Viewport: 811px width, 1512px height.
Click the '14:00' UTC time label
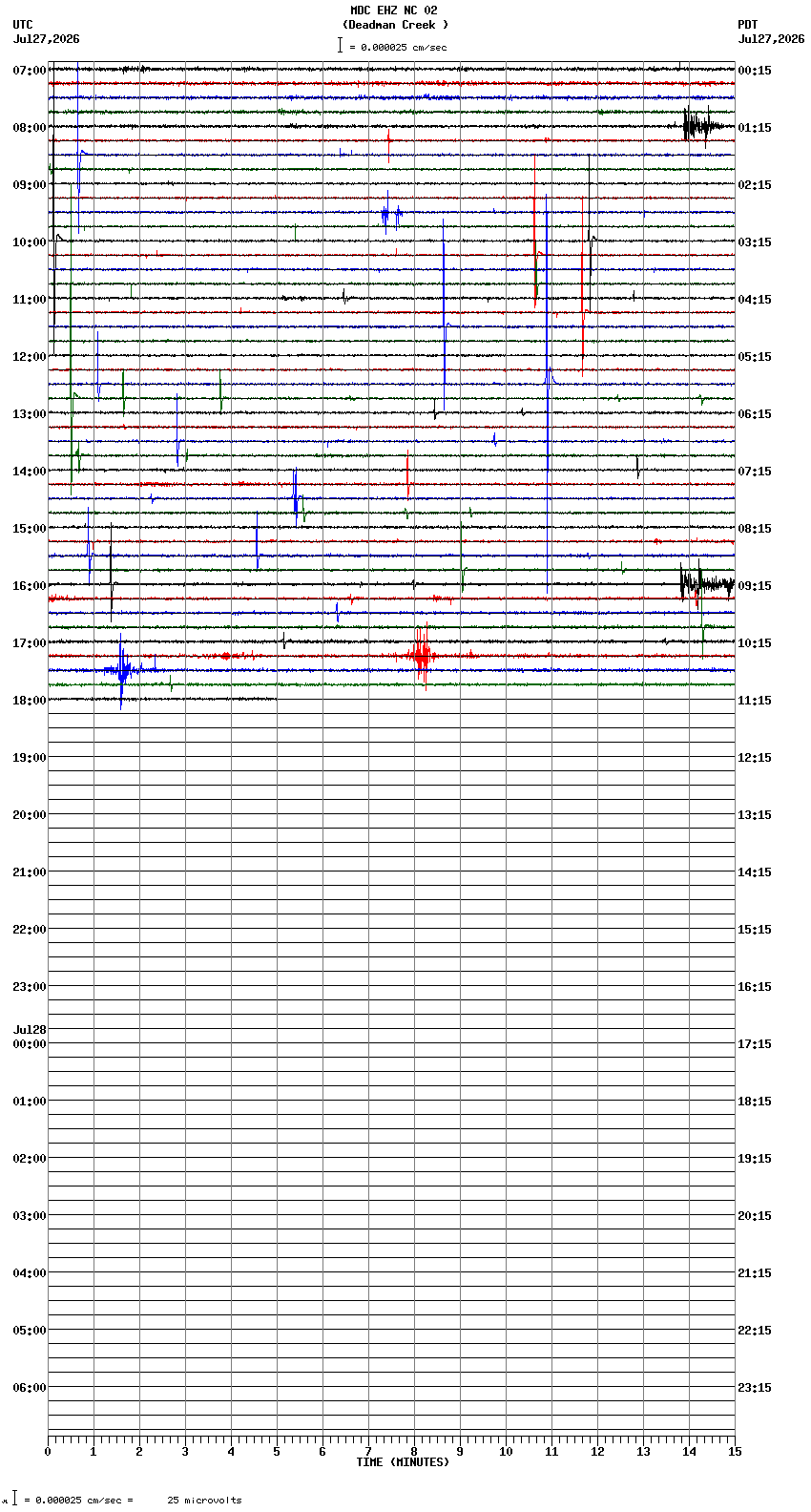pos(30,472)
